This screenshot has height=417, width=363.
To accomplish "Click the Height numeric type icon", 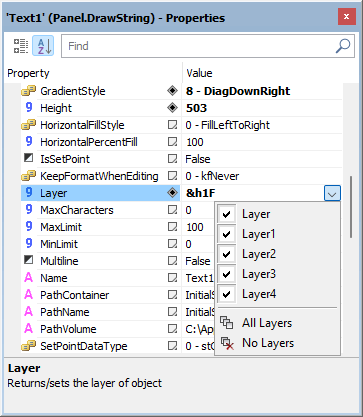I will coord(29,108).
